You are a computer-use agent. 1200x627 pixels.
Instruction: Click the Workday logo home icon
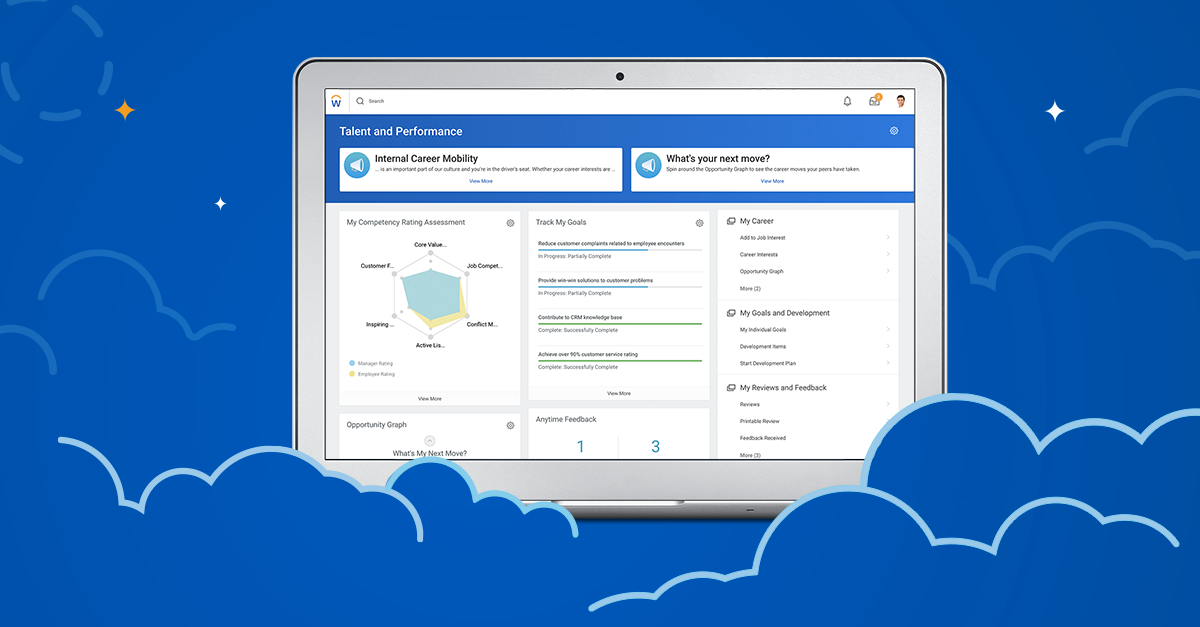(x=336, y=101)
